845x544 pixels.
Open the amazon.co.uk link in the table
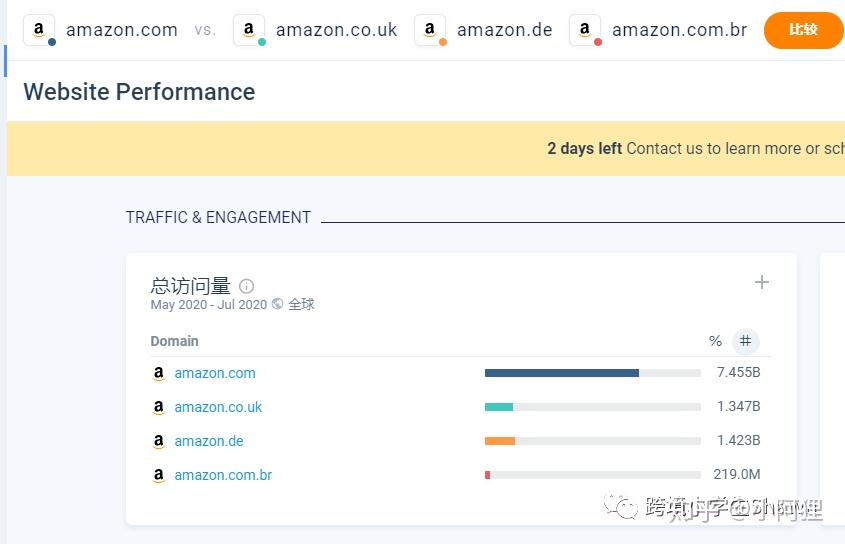tap(218, 407)
